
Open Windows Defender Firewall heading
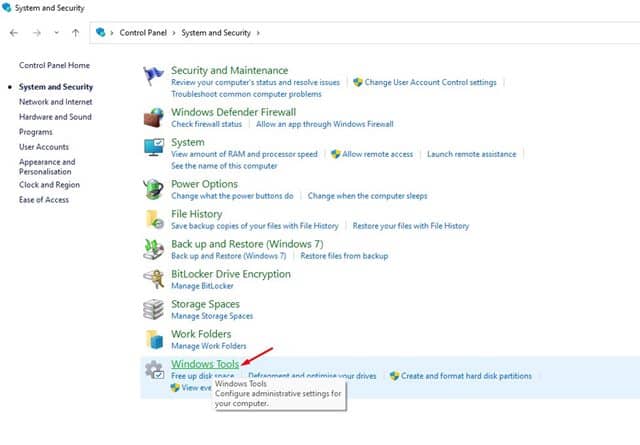coord(233,112)
